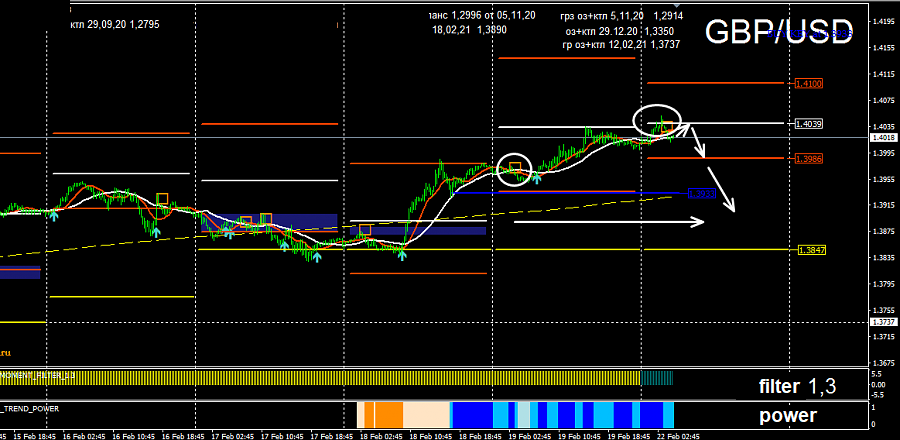900x440 pixels.
Task: Select the orange 1.4100 price level label
Action: pyautogui.click(x=809, y=84)
